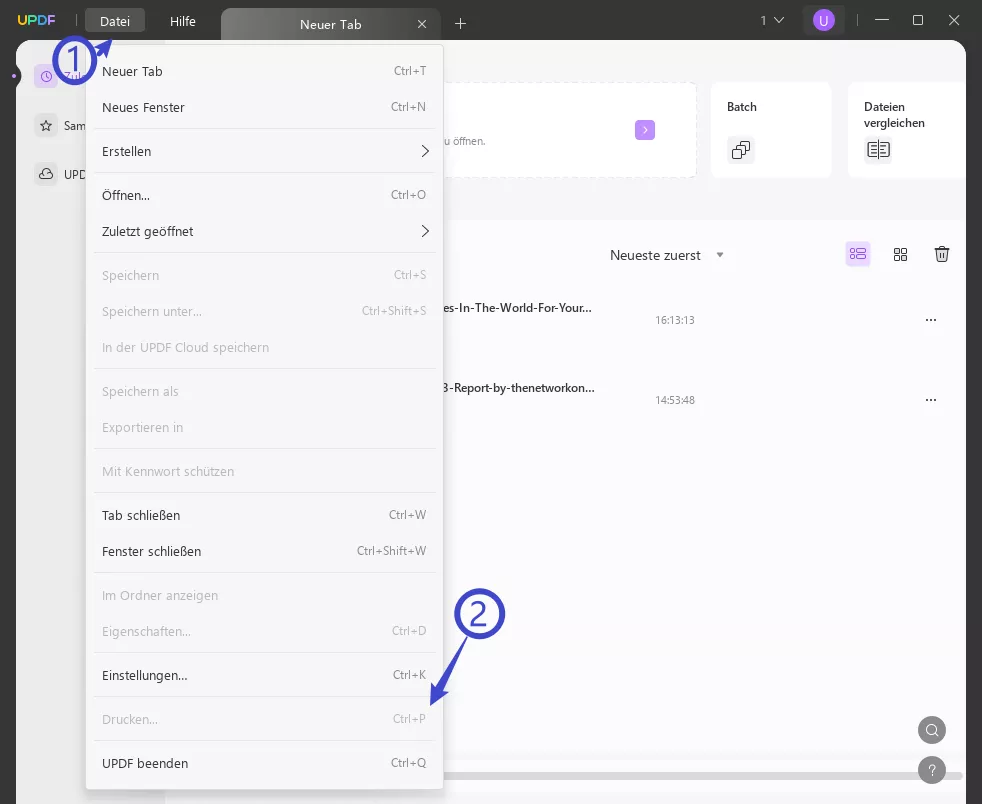
Task: Open Einstellungen... from the menu
Action: coord(264,676)
